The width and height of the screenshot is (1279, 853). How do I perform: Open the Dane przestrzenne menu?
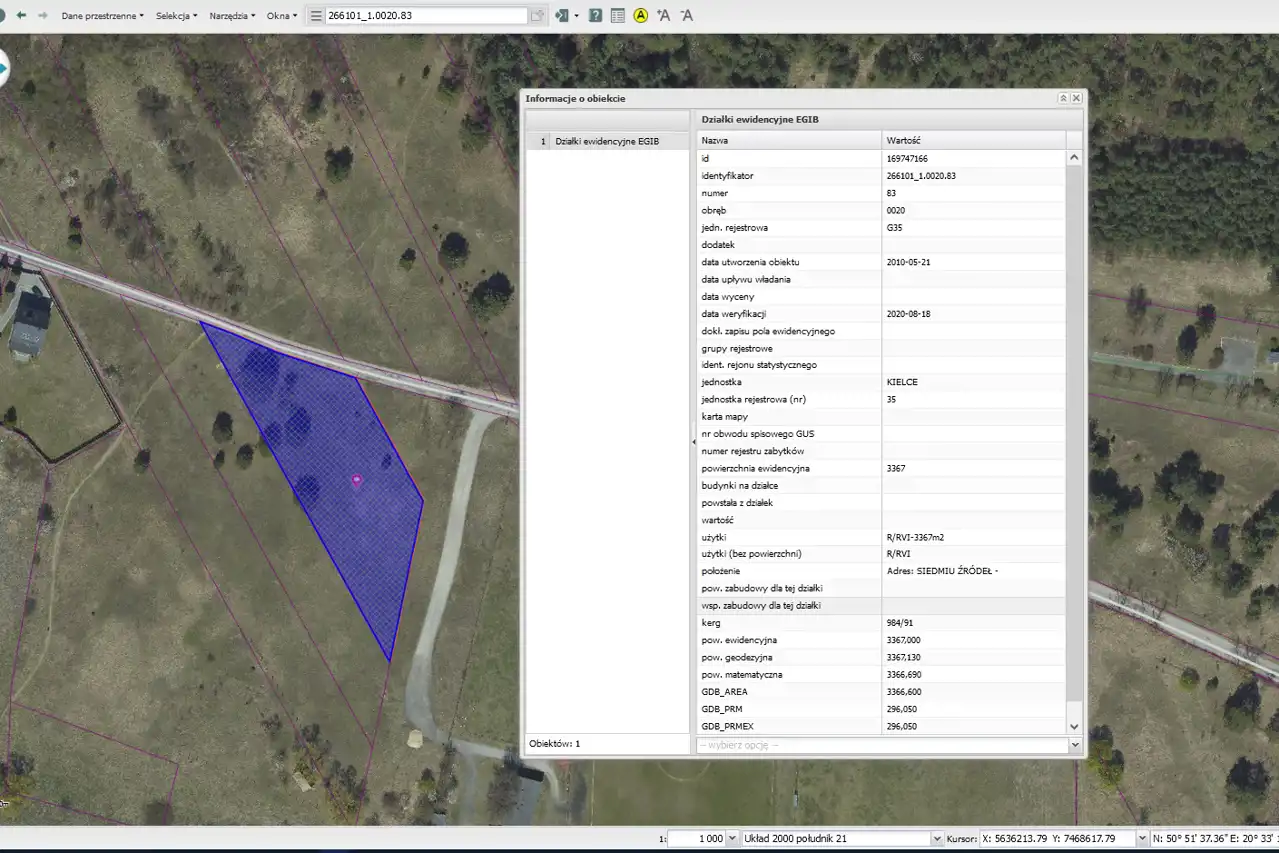(x=102, y=16)
